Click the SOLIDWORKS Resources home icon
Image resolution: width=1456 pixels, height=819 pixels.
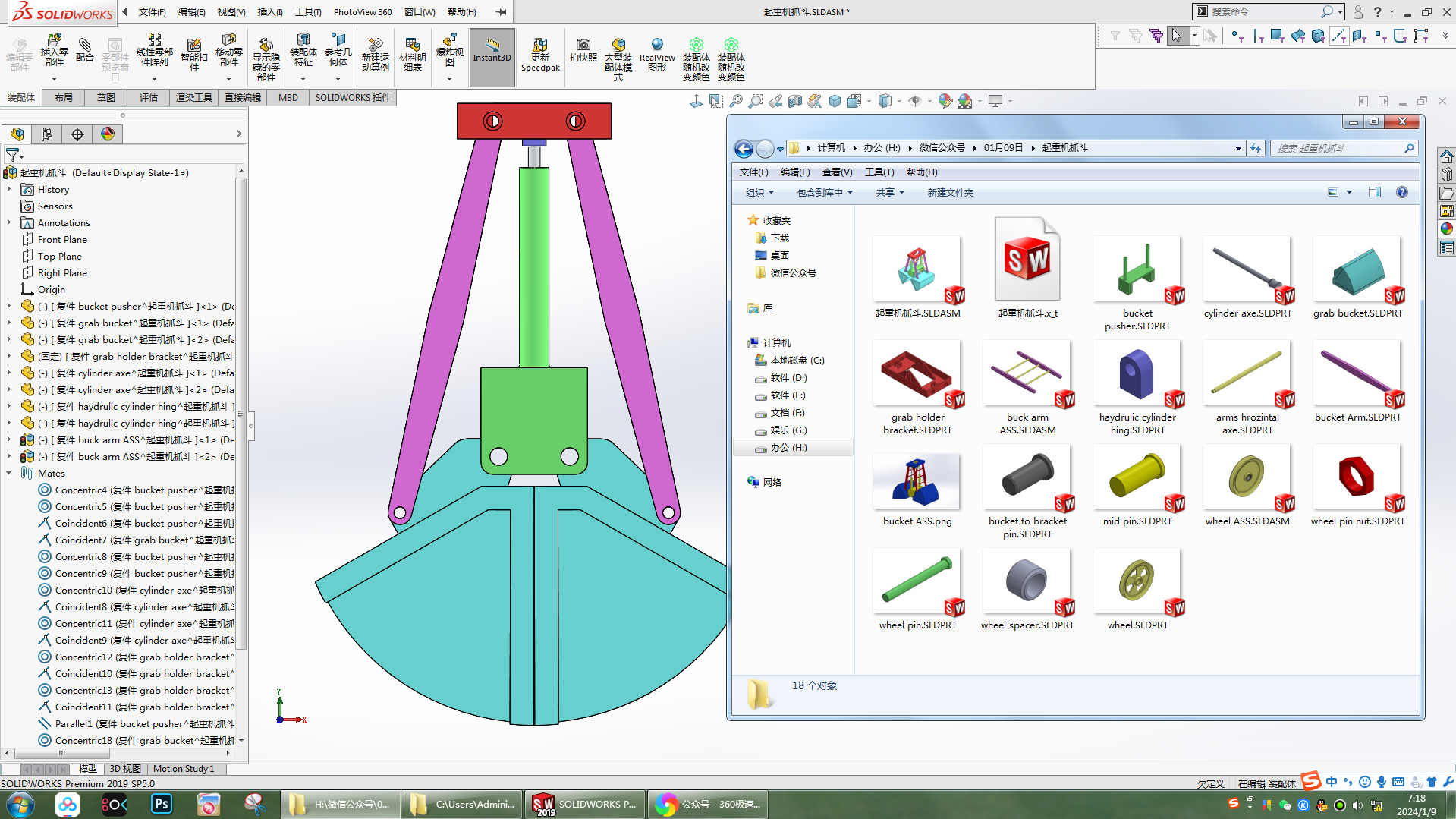tap(1446, 156)
